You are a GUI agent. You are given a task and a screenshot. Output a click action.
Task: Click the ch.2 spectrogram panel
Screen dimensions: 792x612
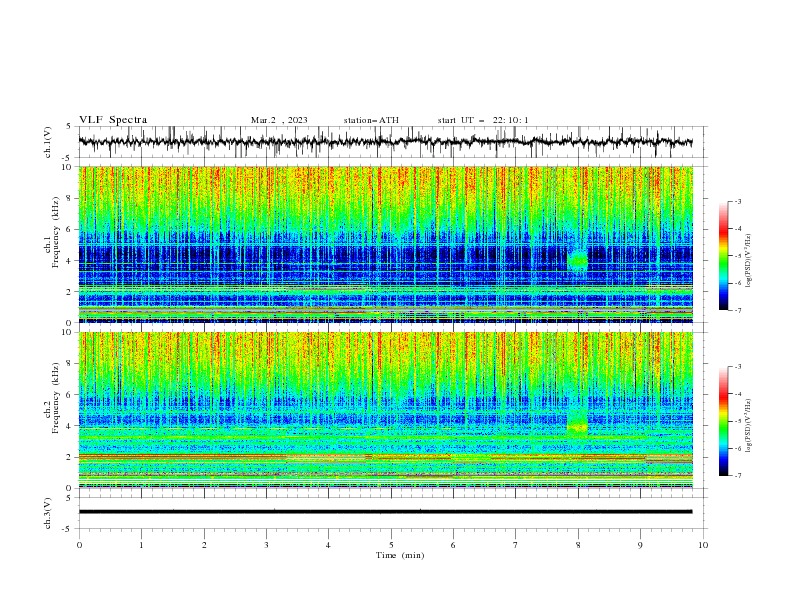tap(385, 410)
